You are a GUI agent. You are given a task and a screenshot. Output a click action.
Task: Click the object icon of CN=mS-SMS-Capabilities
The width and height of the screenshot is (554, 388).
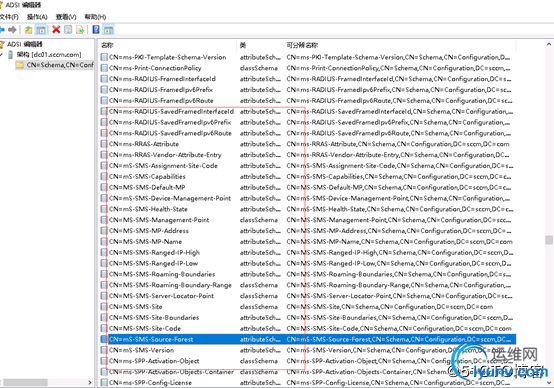[104, 176]
